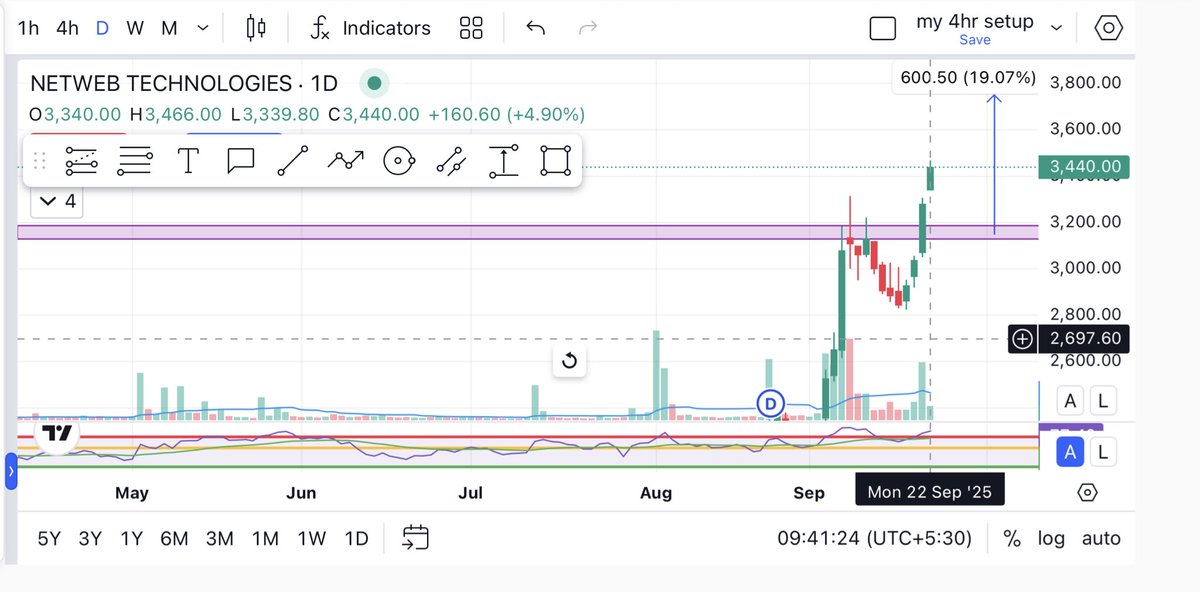Select the weekly W timeframe

pos(135,28)
